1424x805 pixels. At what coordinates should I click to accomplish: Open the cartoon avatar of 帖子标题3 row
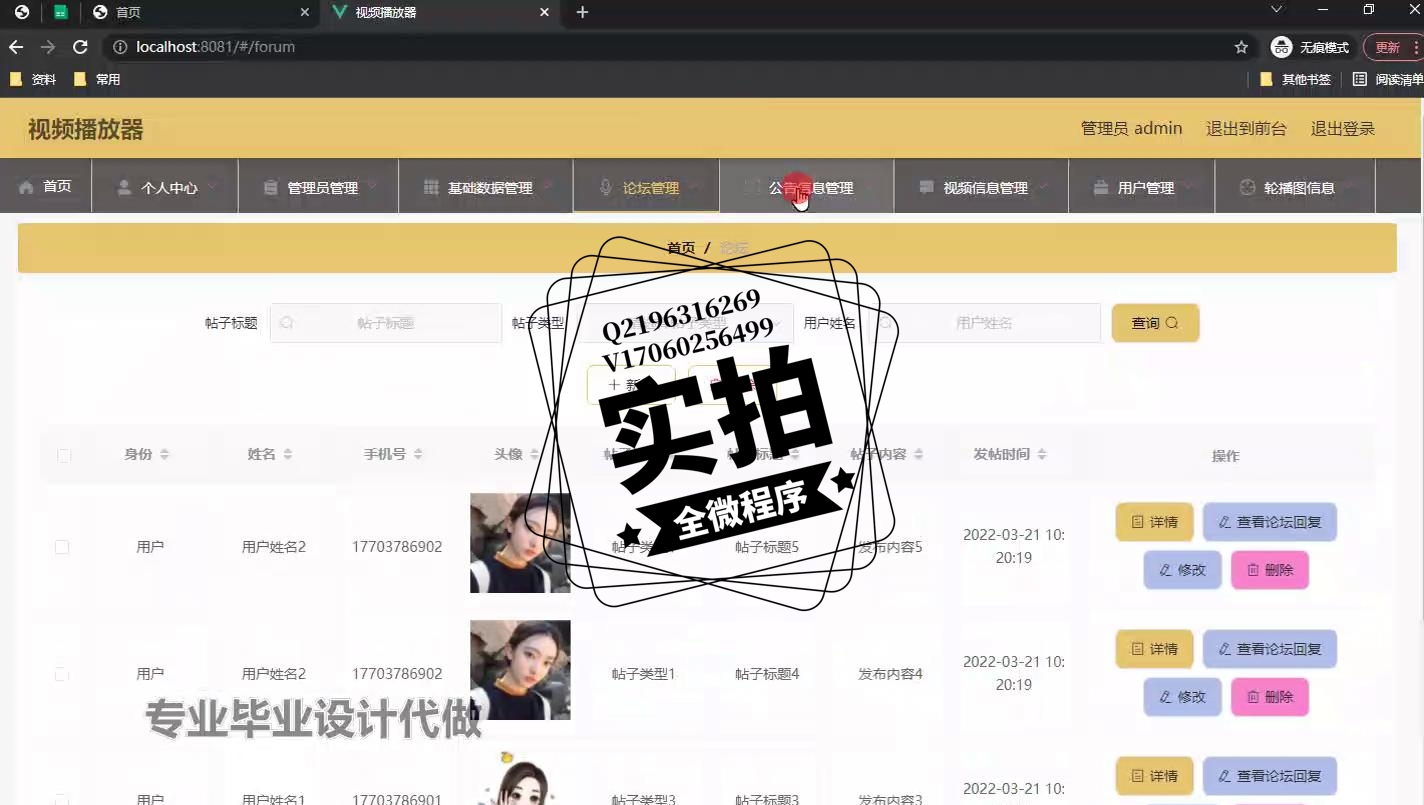520,777
